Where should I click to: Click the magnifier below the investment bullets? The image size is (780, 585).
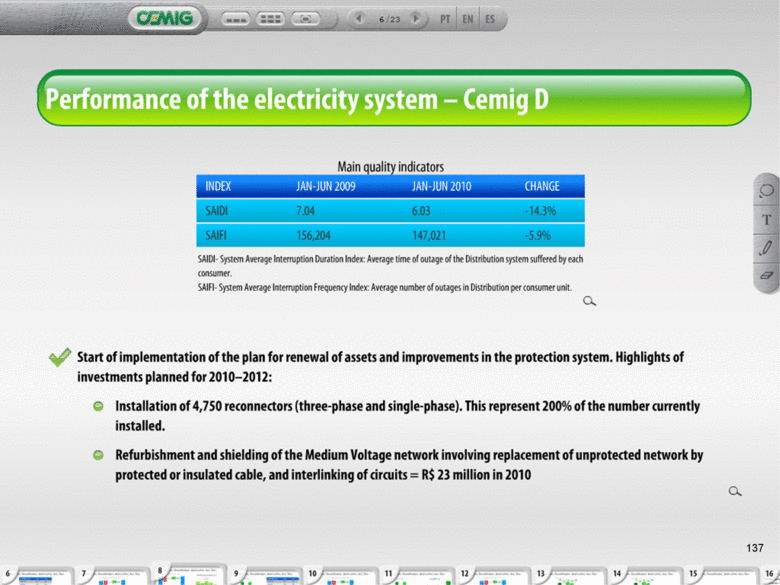(x=735, y=491)
